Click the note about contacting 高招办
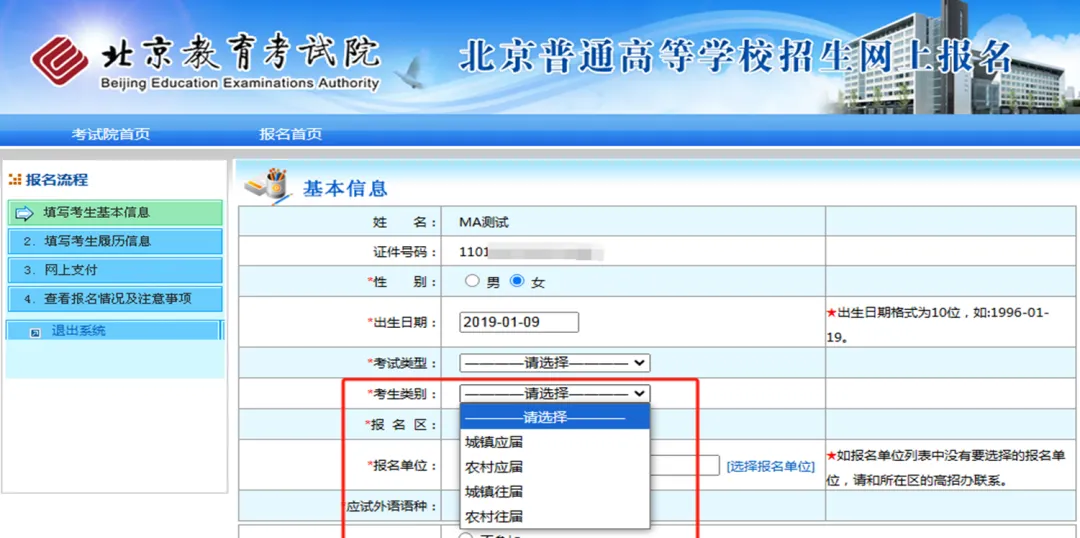Image resolution: width=1080 pixels, height=538 pixels. pyautogui.click(x=946, y=468)
